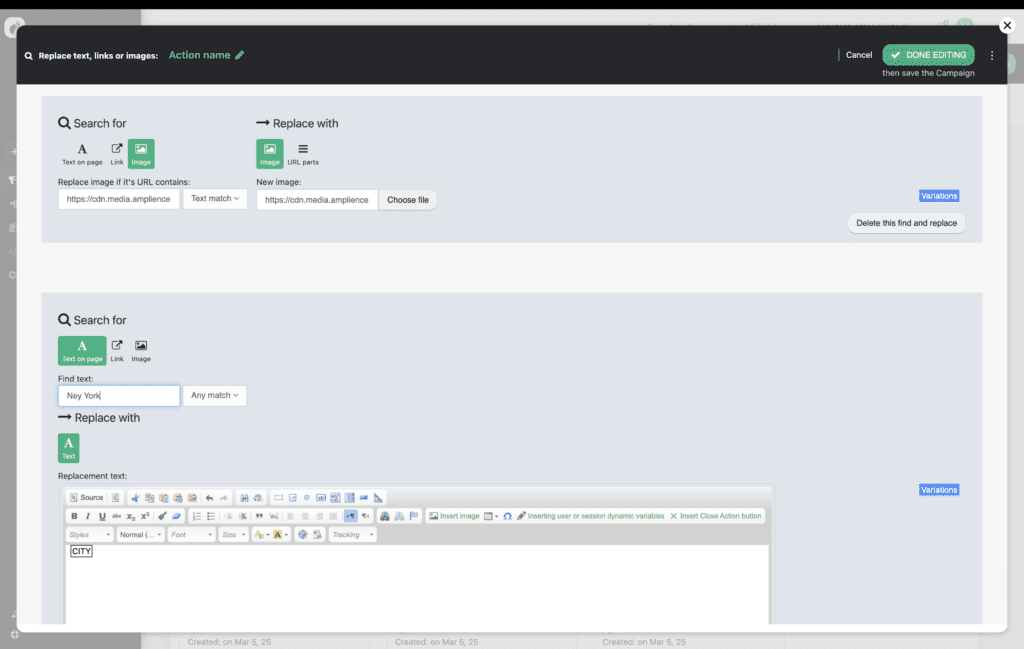Click the 'Find text' input containing Ney York
This screenshot has width=1024, height=649.
(118, 396)
